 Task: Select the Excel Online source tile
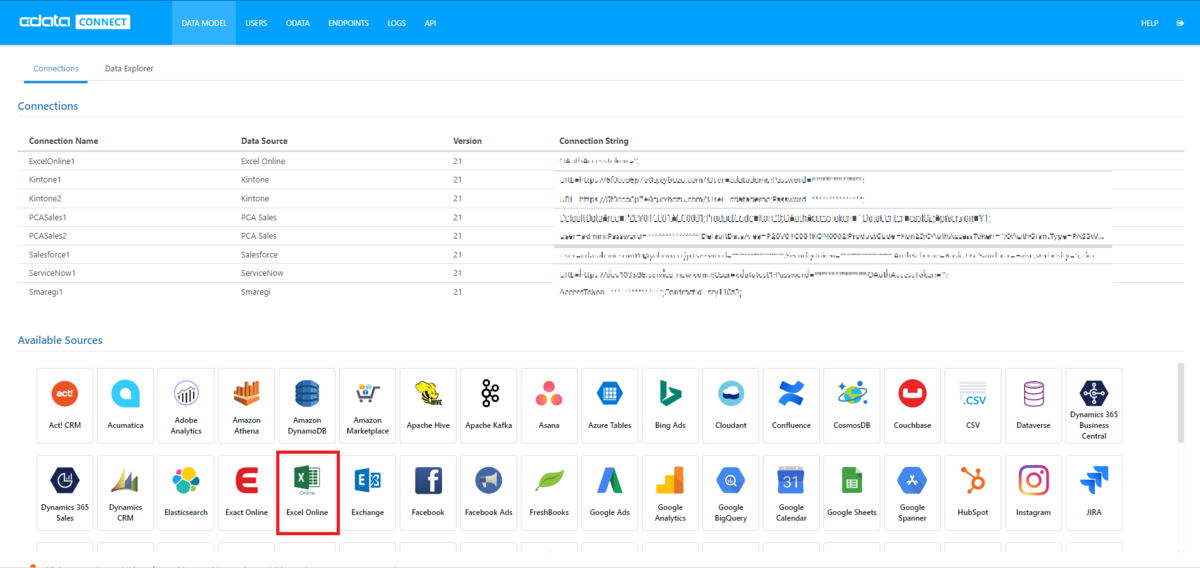pos(307,493)
